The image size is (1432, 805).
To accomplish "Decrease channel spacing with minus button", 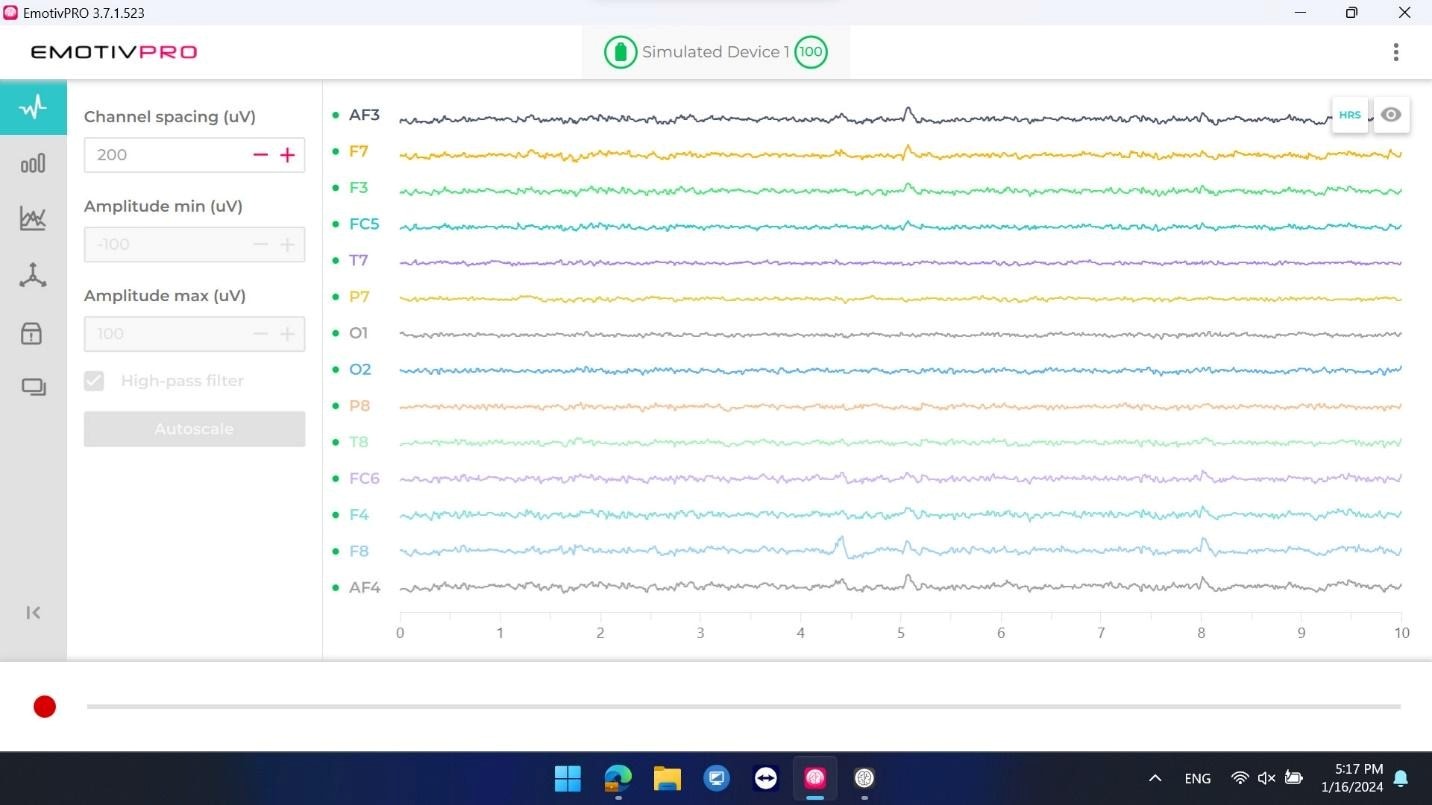I will [x=261, y=155].
